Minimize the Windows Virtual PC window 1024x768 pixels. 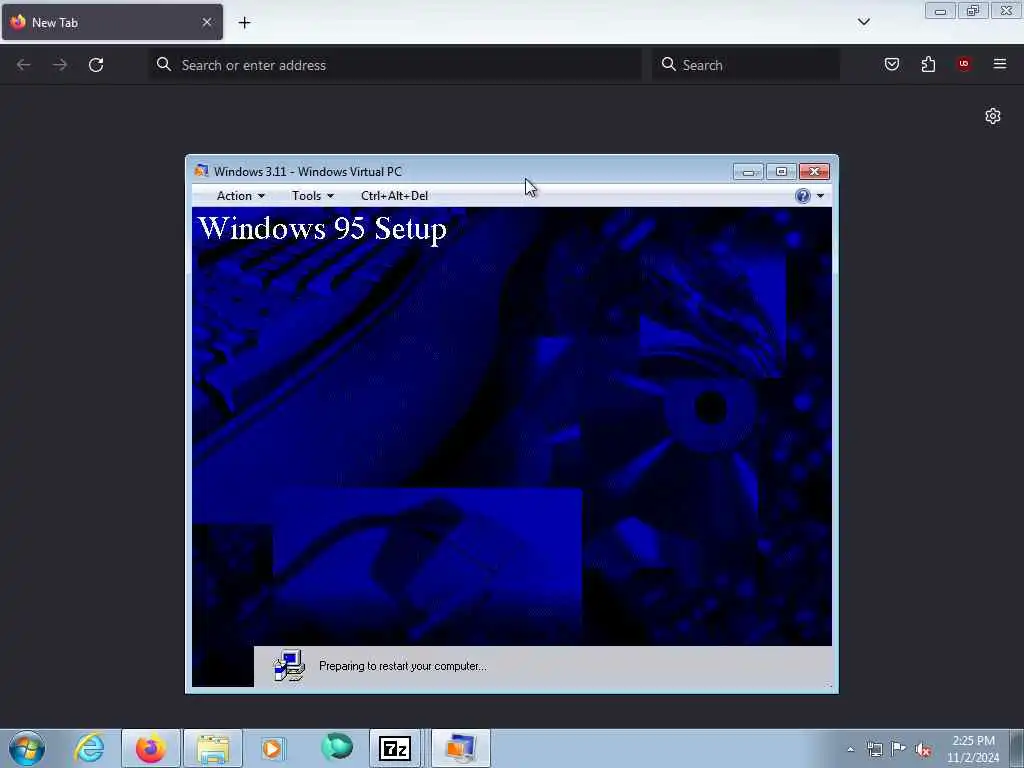[x=748, y=172]
